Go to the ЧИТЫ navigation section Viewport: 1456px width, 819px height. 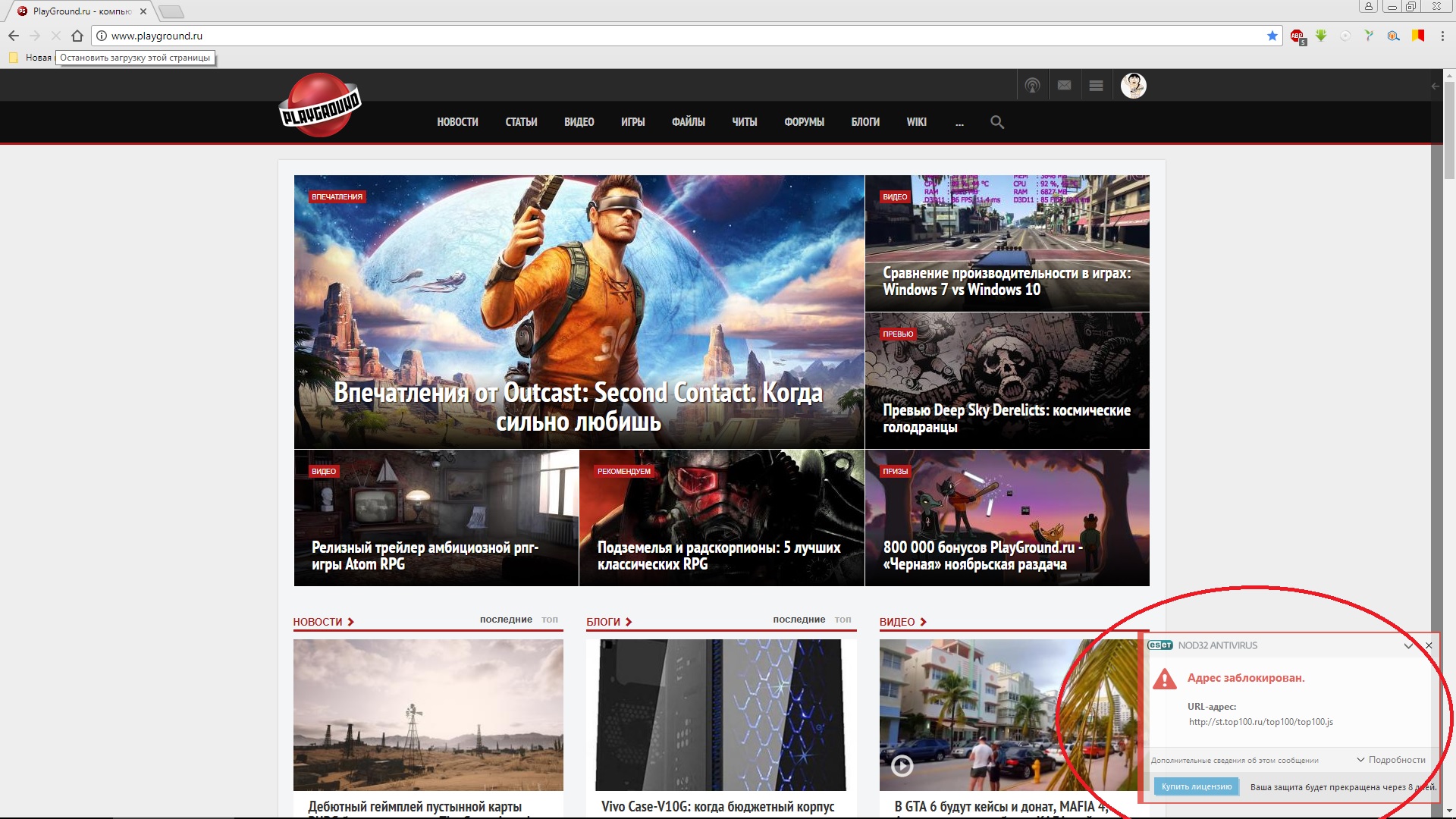pos(744,122)
